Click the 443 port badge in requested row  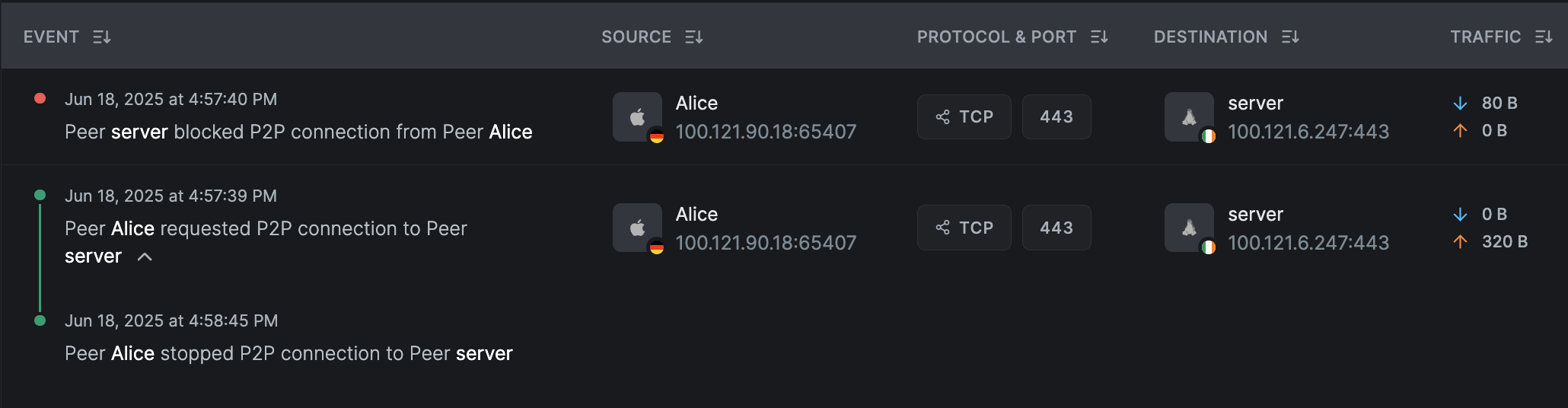1056,228
